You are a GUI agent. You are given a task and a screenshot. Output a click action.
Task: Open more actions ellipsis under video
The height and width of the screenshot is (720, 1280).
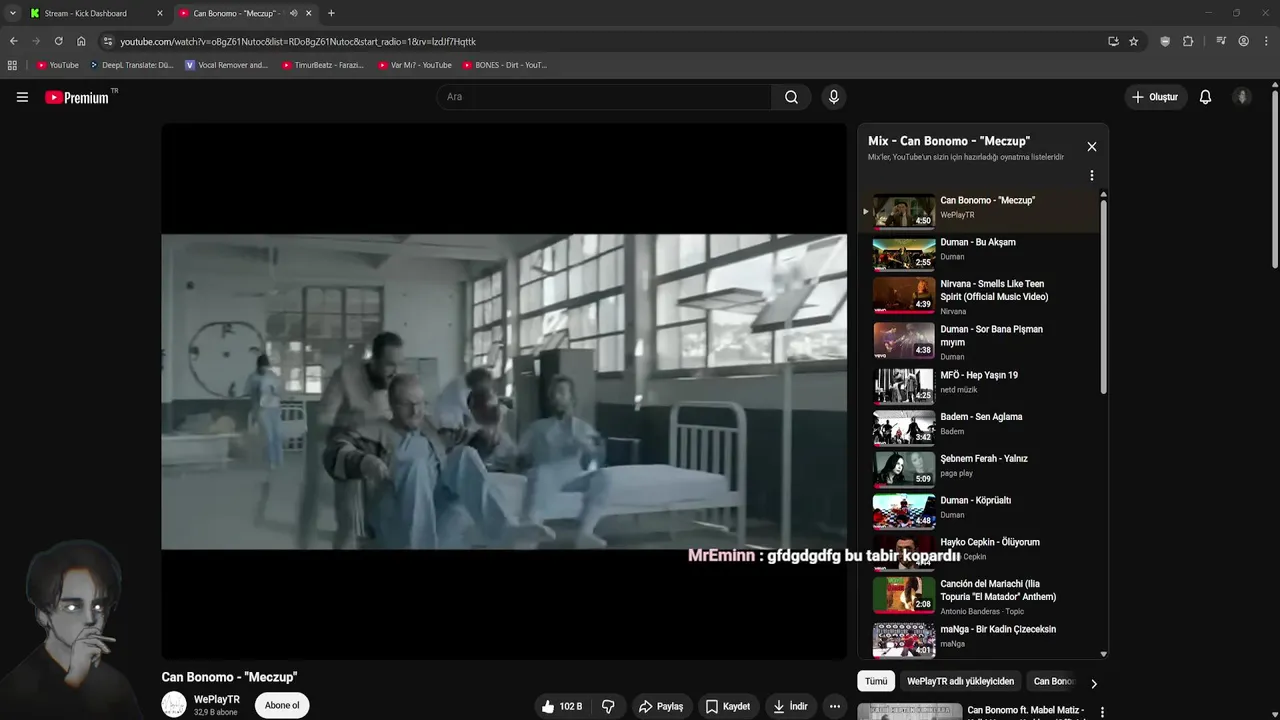(x=834, y=706)
